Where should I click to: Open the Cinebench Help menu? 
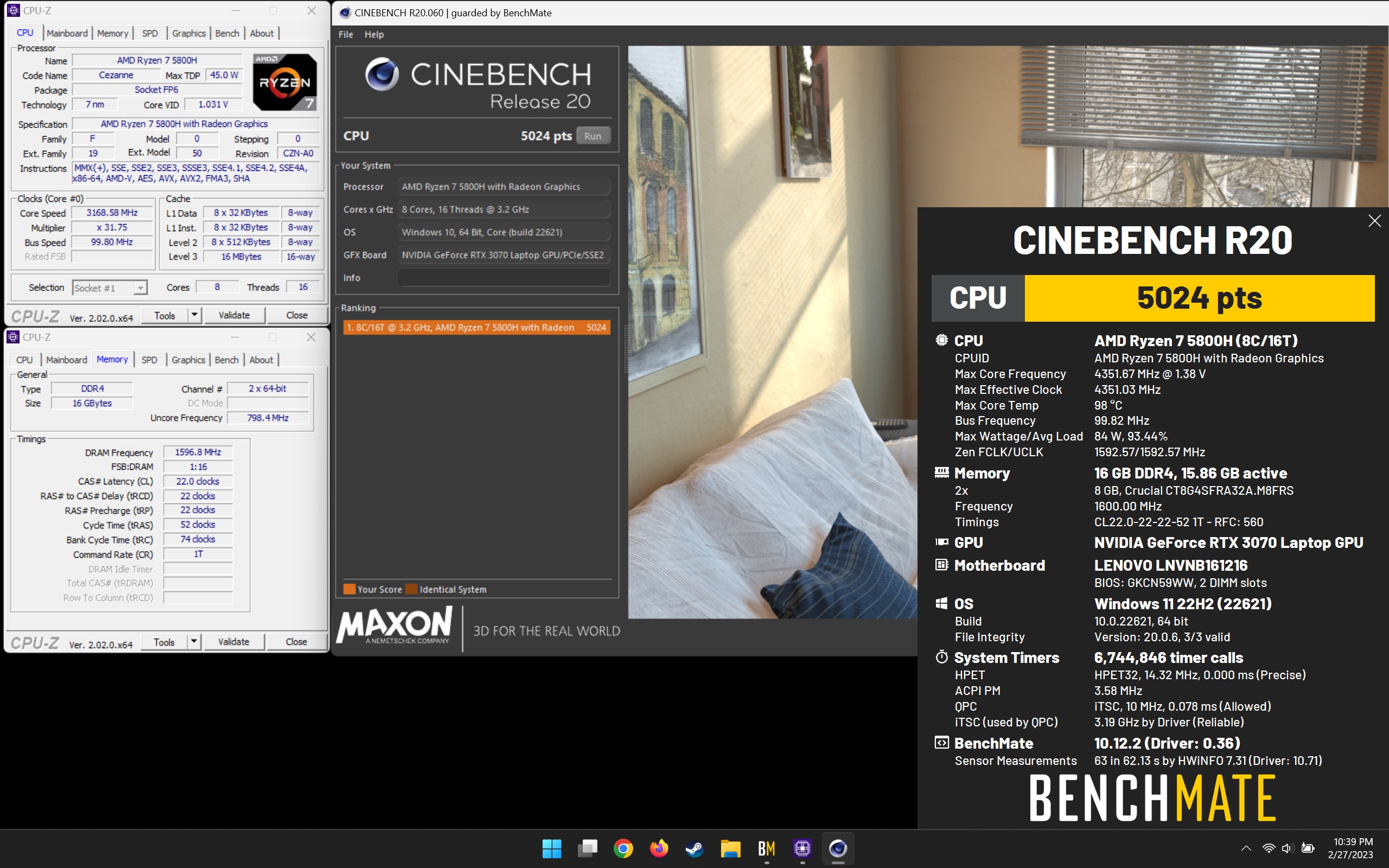374,34
